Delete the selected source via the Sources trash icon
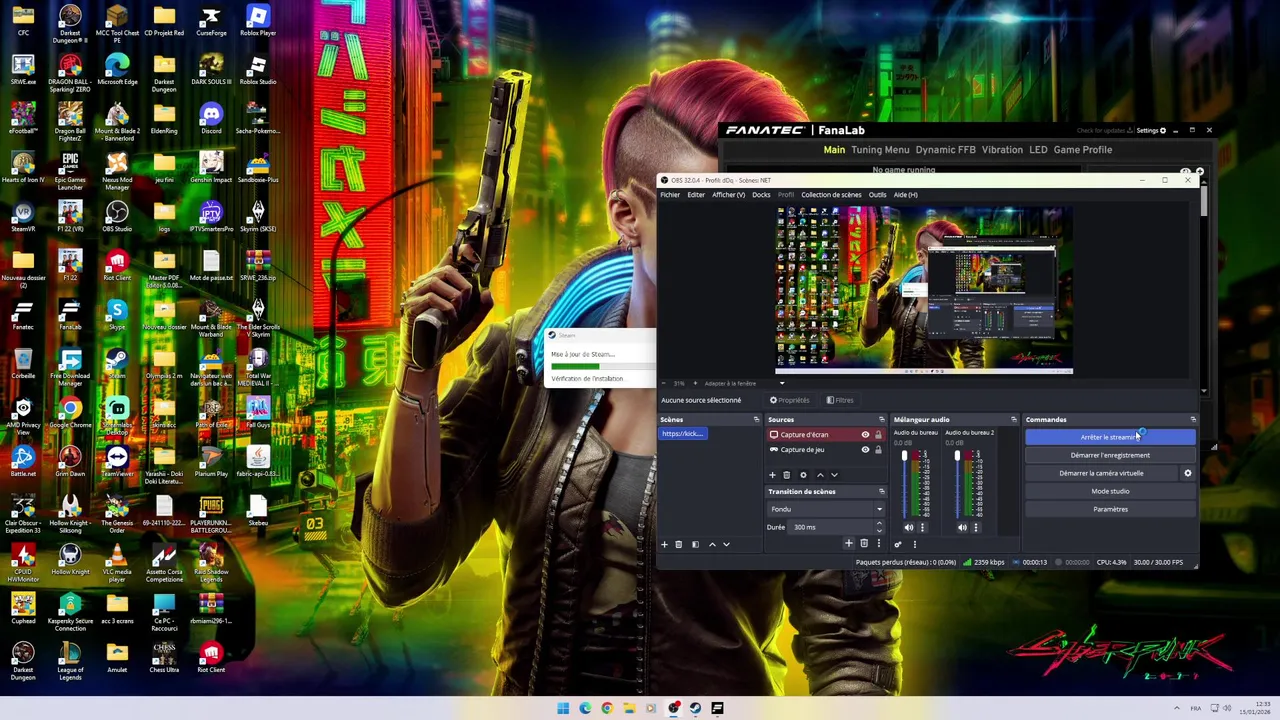1280x720 pixels. [786, 475]
